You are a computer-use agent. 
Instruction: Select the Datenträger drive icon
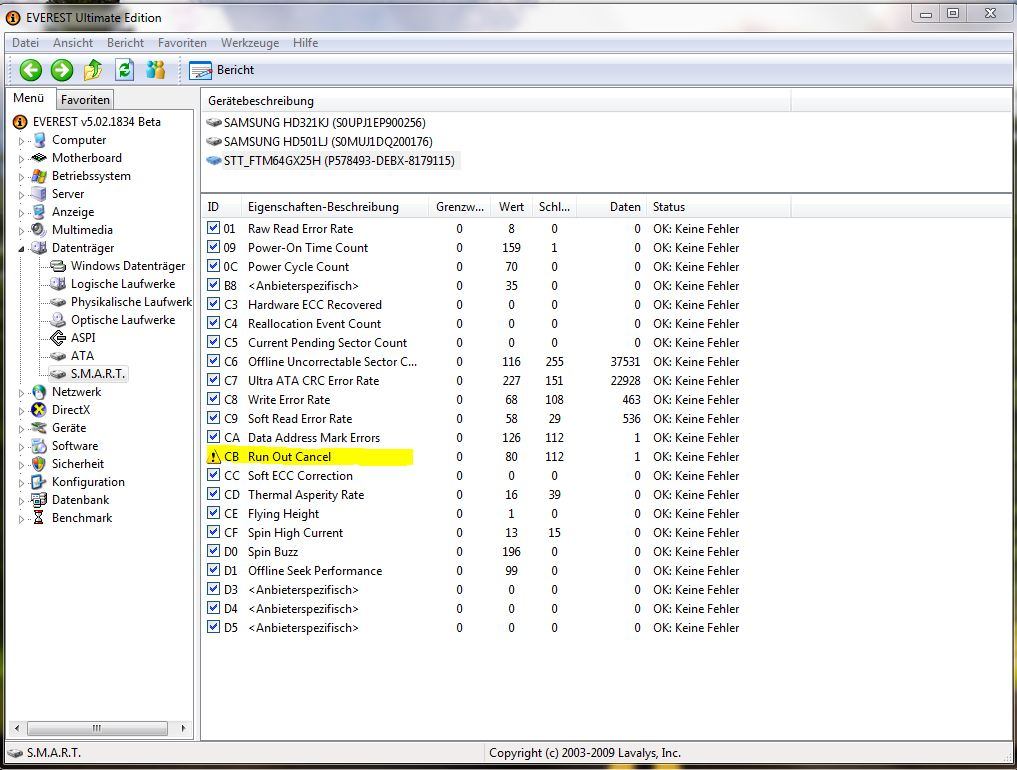pos(39,248)
